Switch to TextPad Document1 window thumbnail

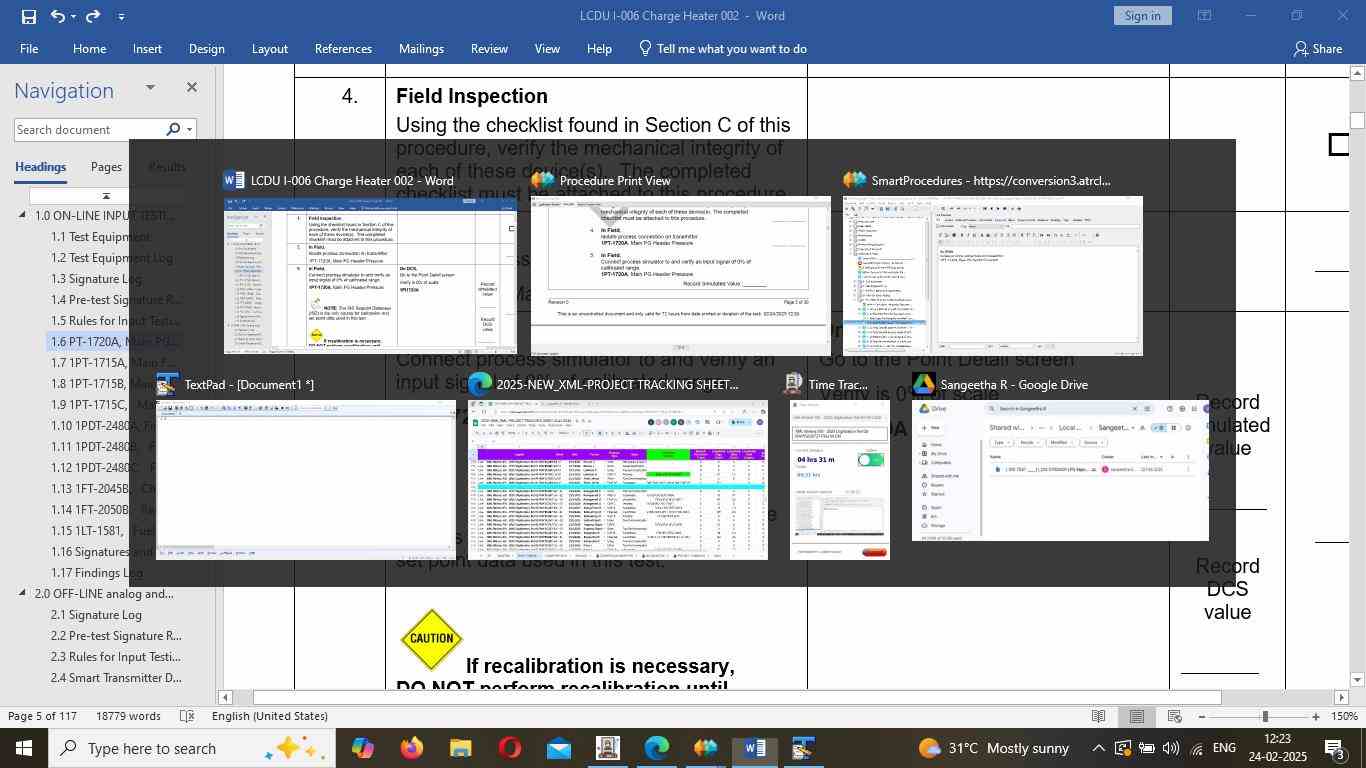point(306,480)
